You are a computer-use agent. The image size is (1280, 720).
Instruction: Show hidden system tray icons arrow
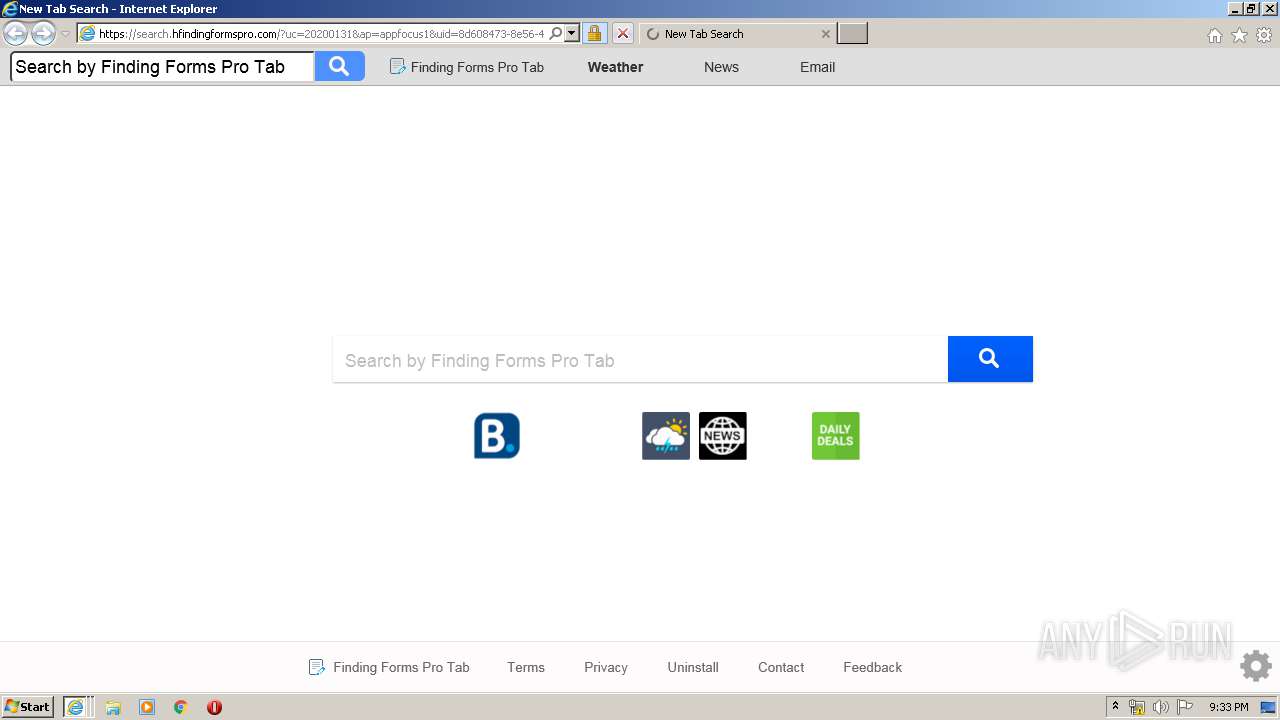coord(1115,707)
